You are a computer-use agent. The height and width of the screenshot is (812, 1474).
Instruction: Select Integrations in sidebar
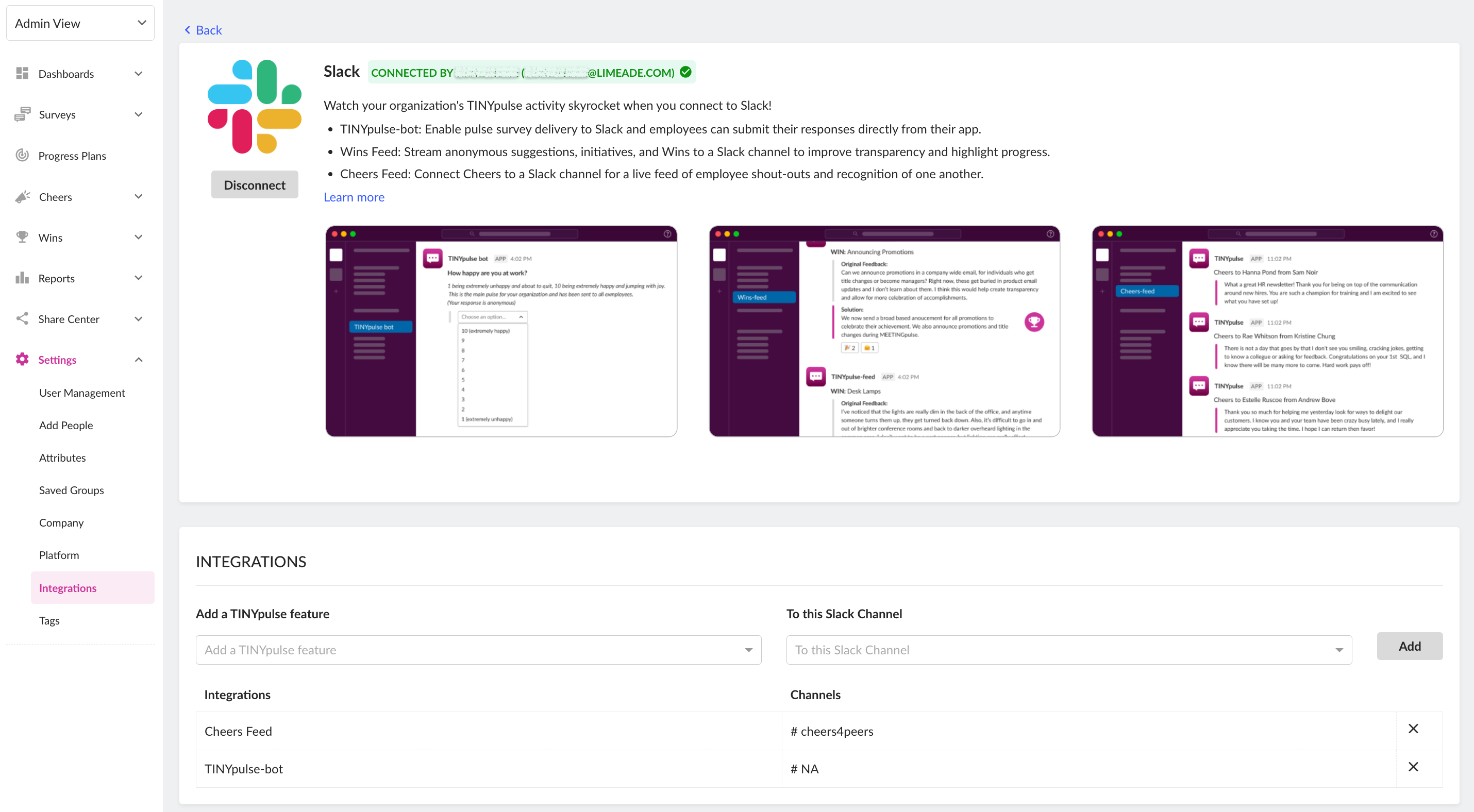[93, 588]
